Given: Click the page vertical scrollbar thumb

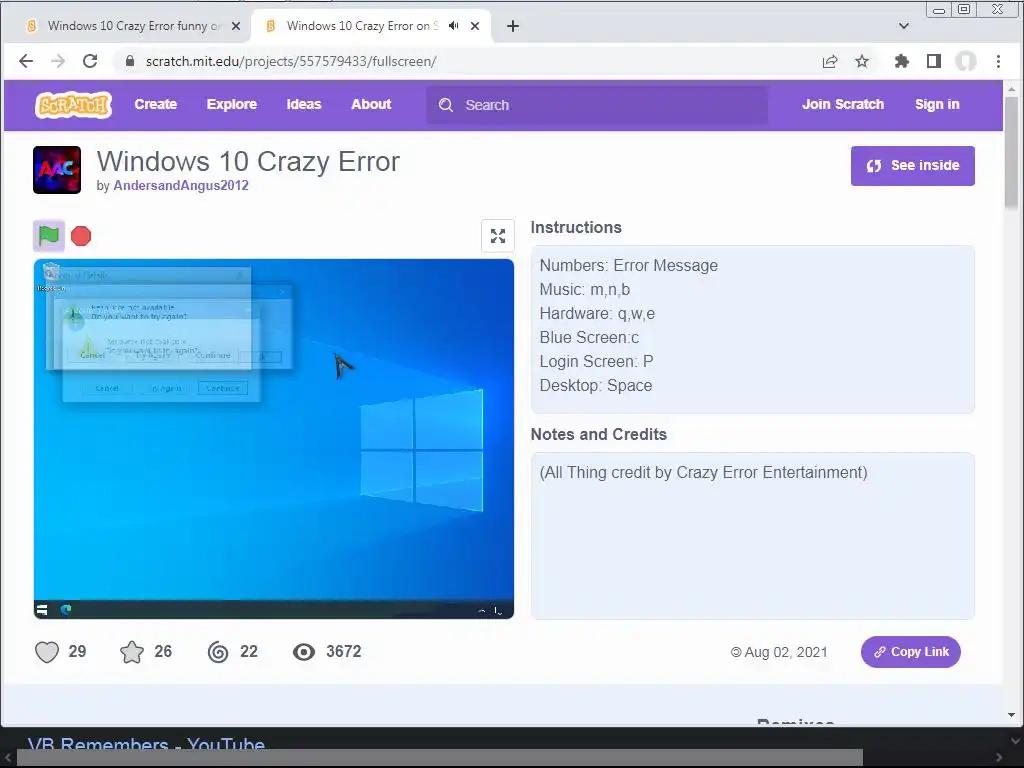Looking at the screenshot, I should click(x=1012, y=153).
